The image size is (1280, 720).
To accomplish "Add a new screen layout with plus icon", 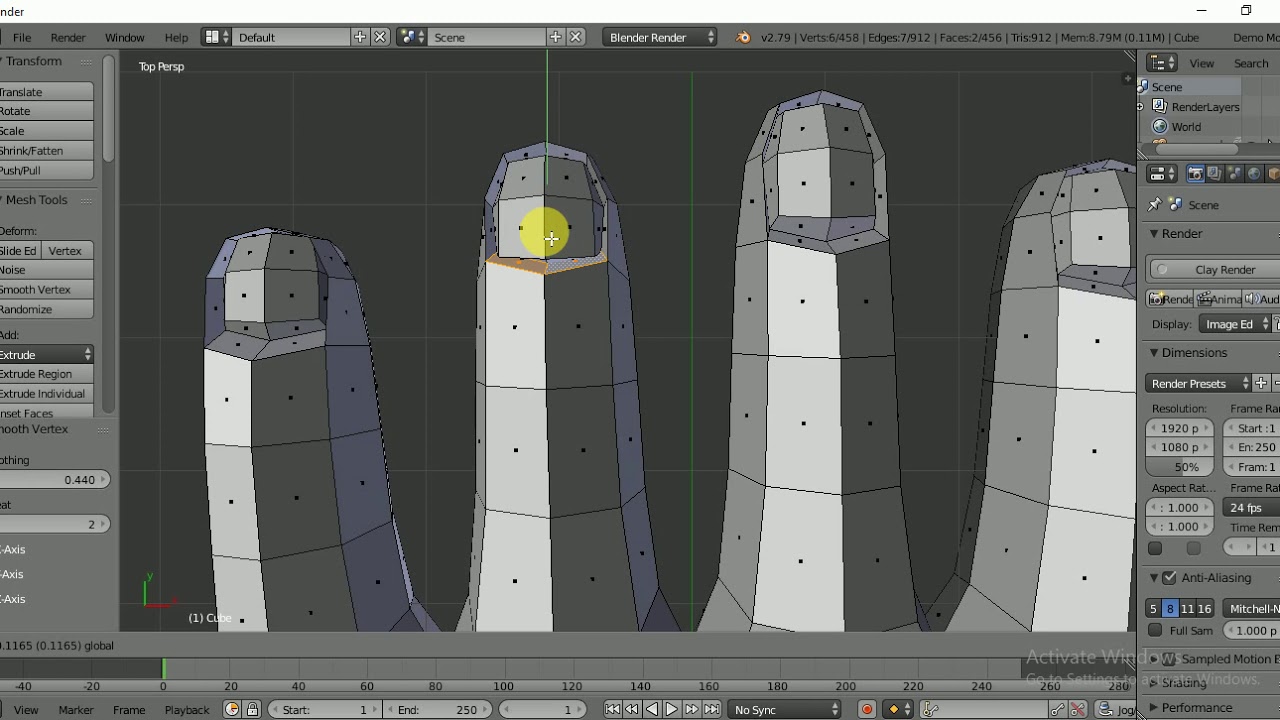I will (x=360, y=37).
